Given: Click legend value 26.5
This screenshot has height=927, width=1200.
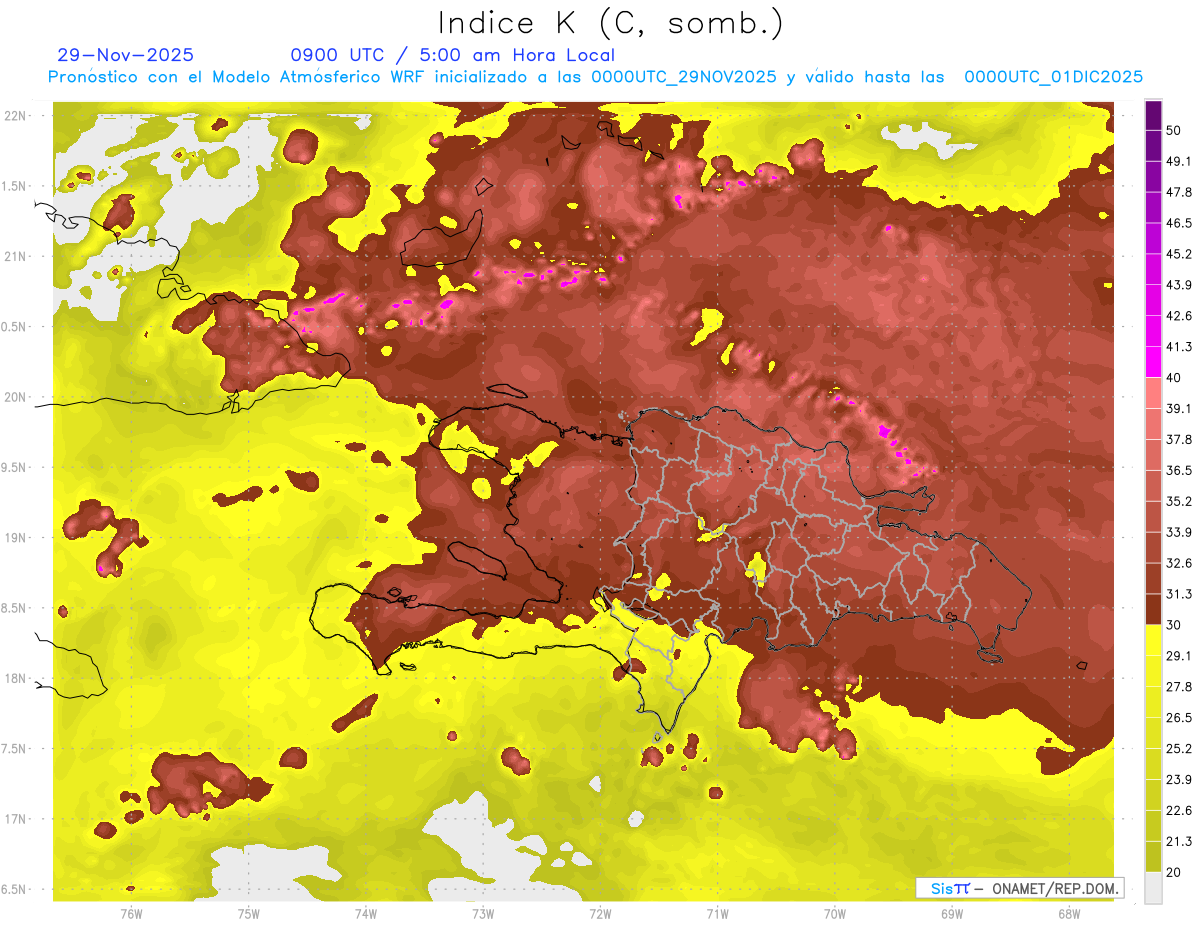Looking at the screenshot, I should click(x=1179, y=717).
